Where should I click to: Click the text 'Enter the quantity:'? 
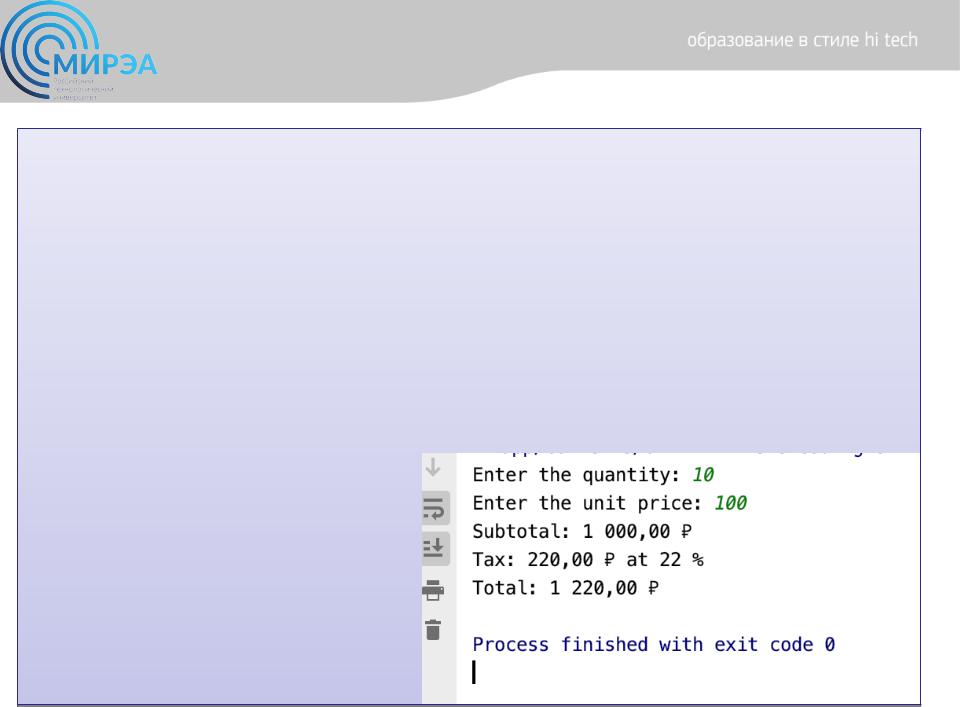(x=576, y=475)
